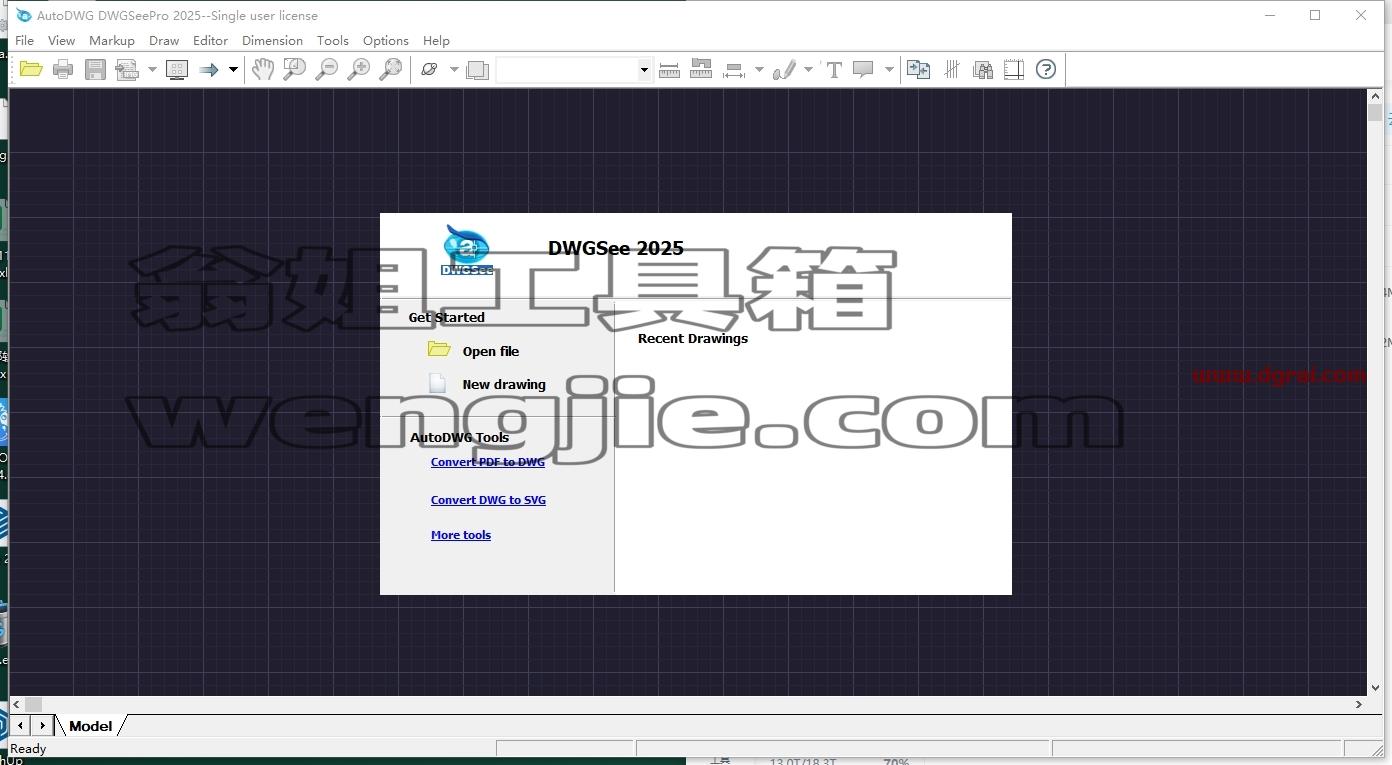Click the Zoom Out magnifier icon
The width and height of the screenshot is (1392, 765).
(x=326, y=69)
